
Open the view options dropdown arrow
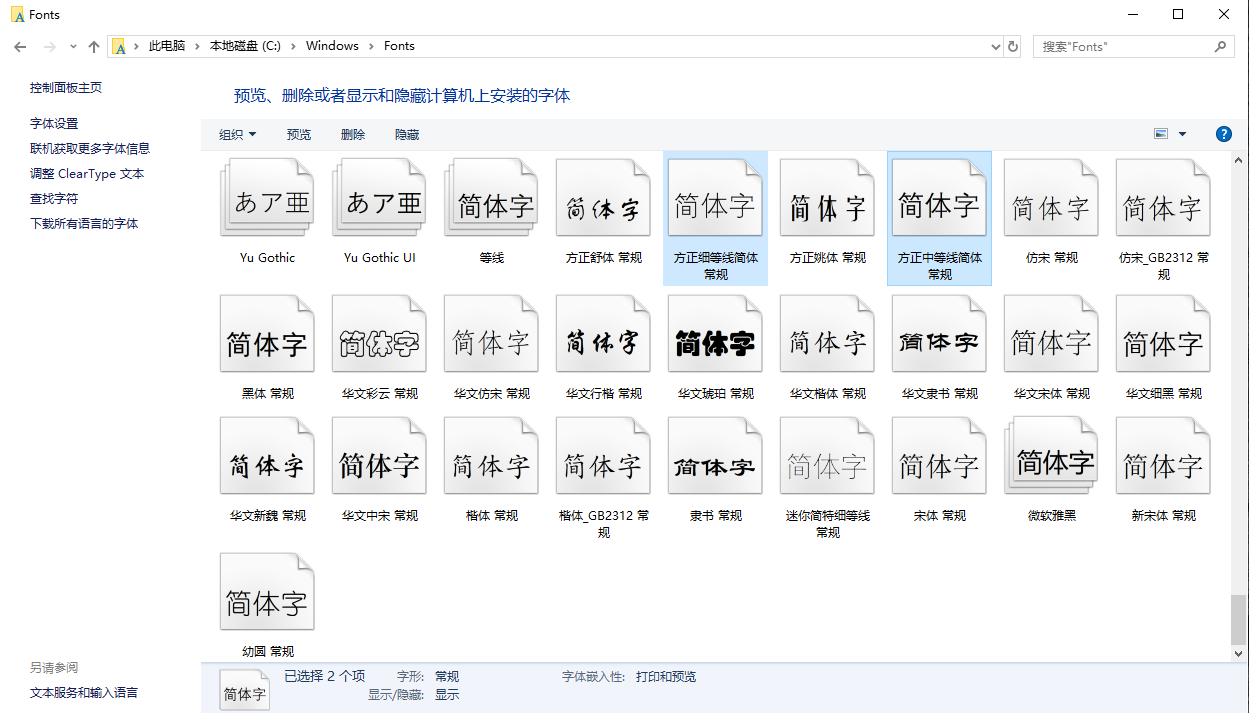(1182, 134)
